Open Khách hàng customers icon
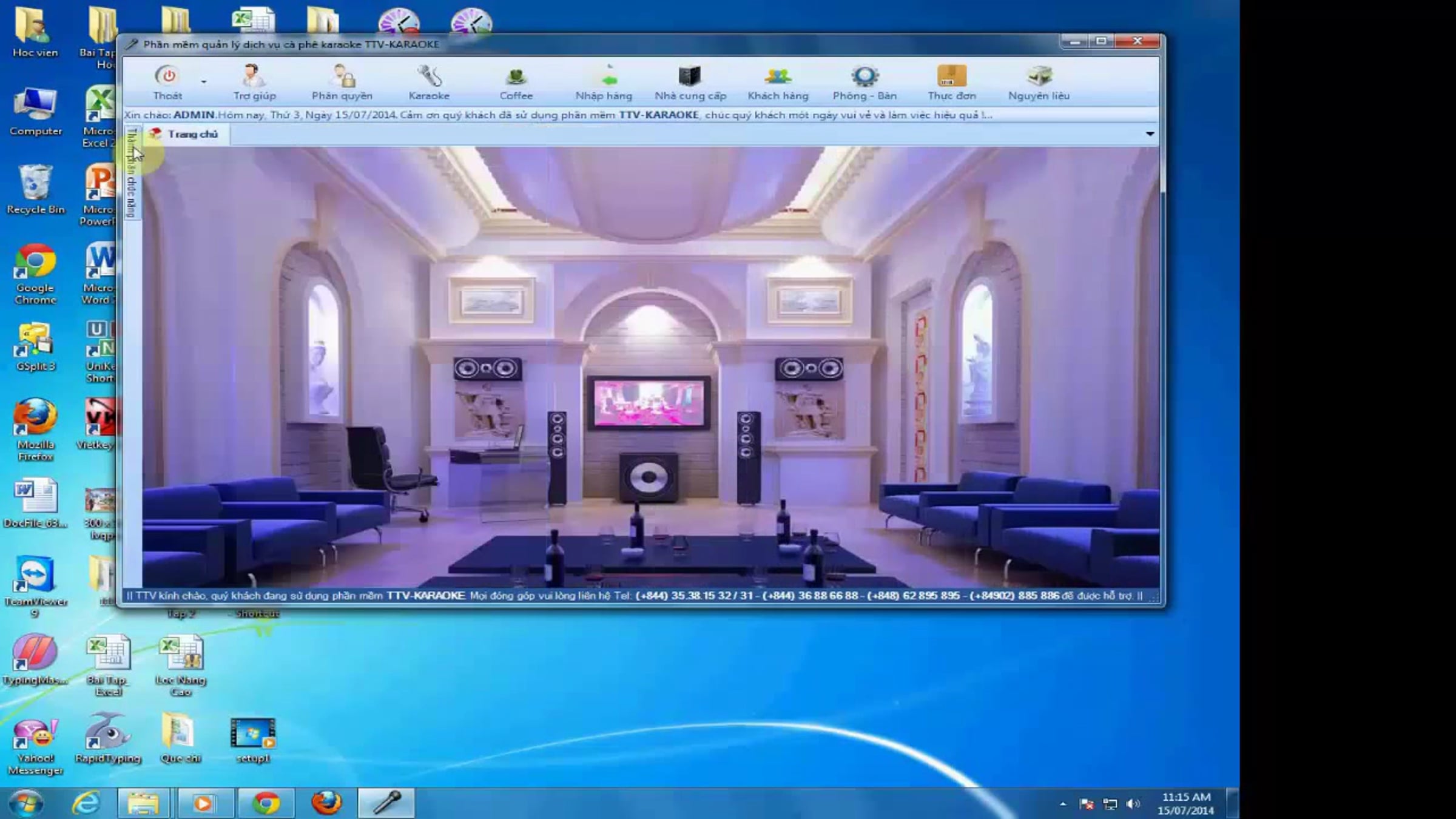Image resolution: width=1456 pixels, height=819 pixels. tap(778, 76)
